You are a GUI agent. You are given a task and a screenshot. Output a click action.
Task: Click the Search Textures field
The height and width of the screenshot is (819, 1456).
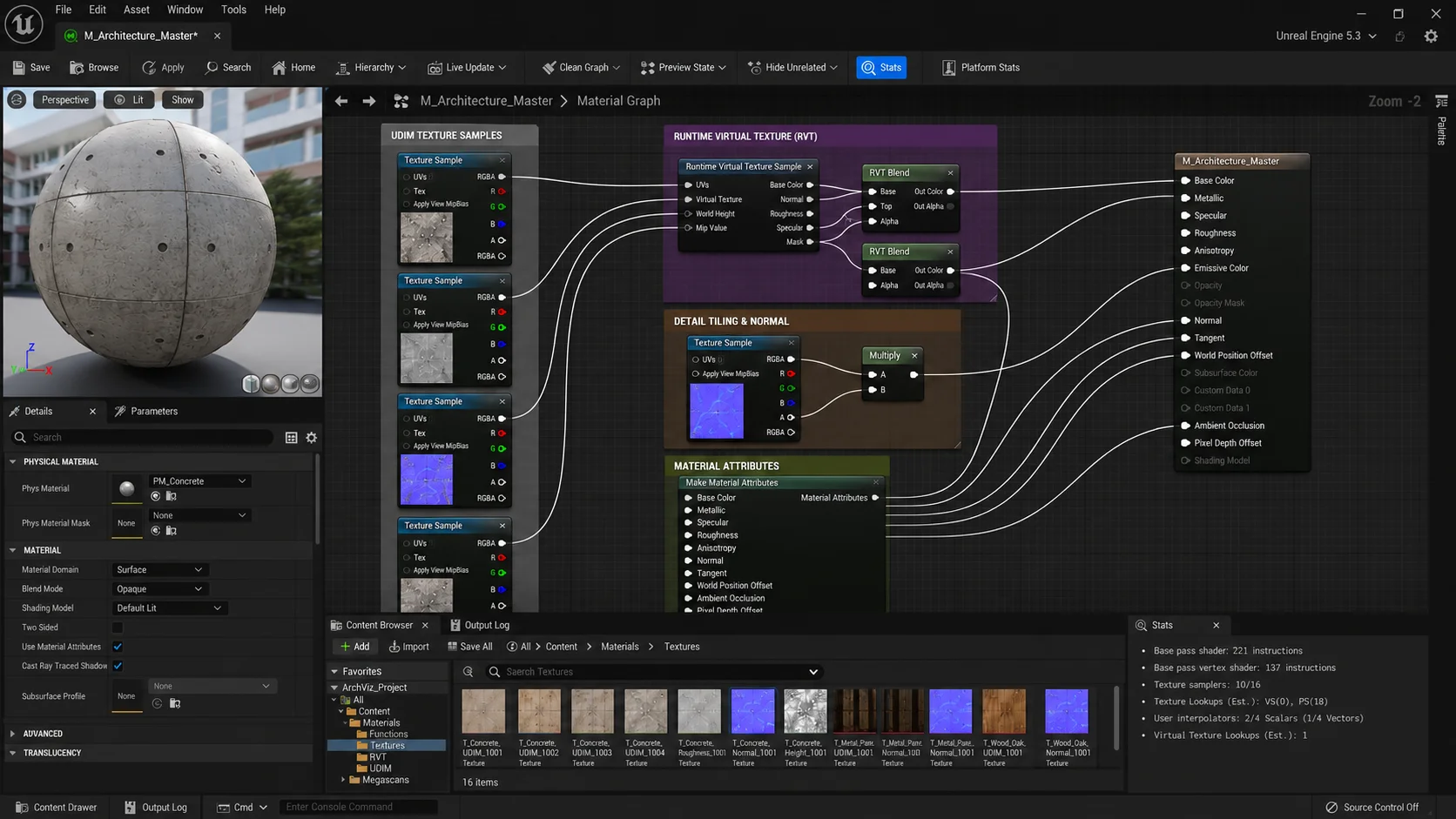click(655, 672)
